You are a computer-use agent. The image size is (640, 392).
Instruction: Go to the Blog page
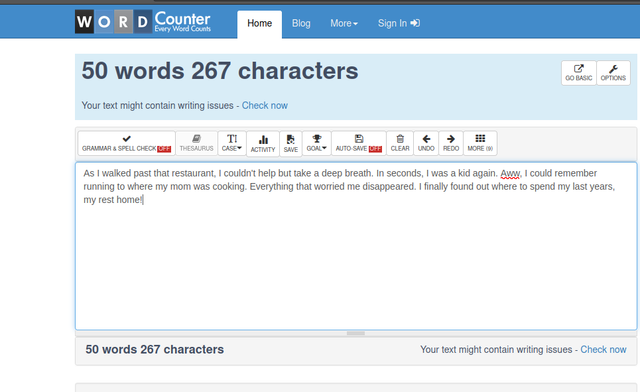pyautogui.click(x=301, y=23)
